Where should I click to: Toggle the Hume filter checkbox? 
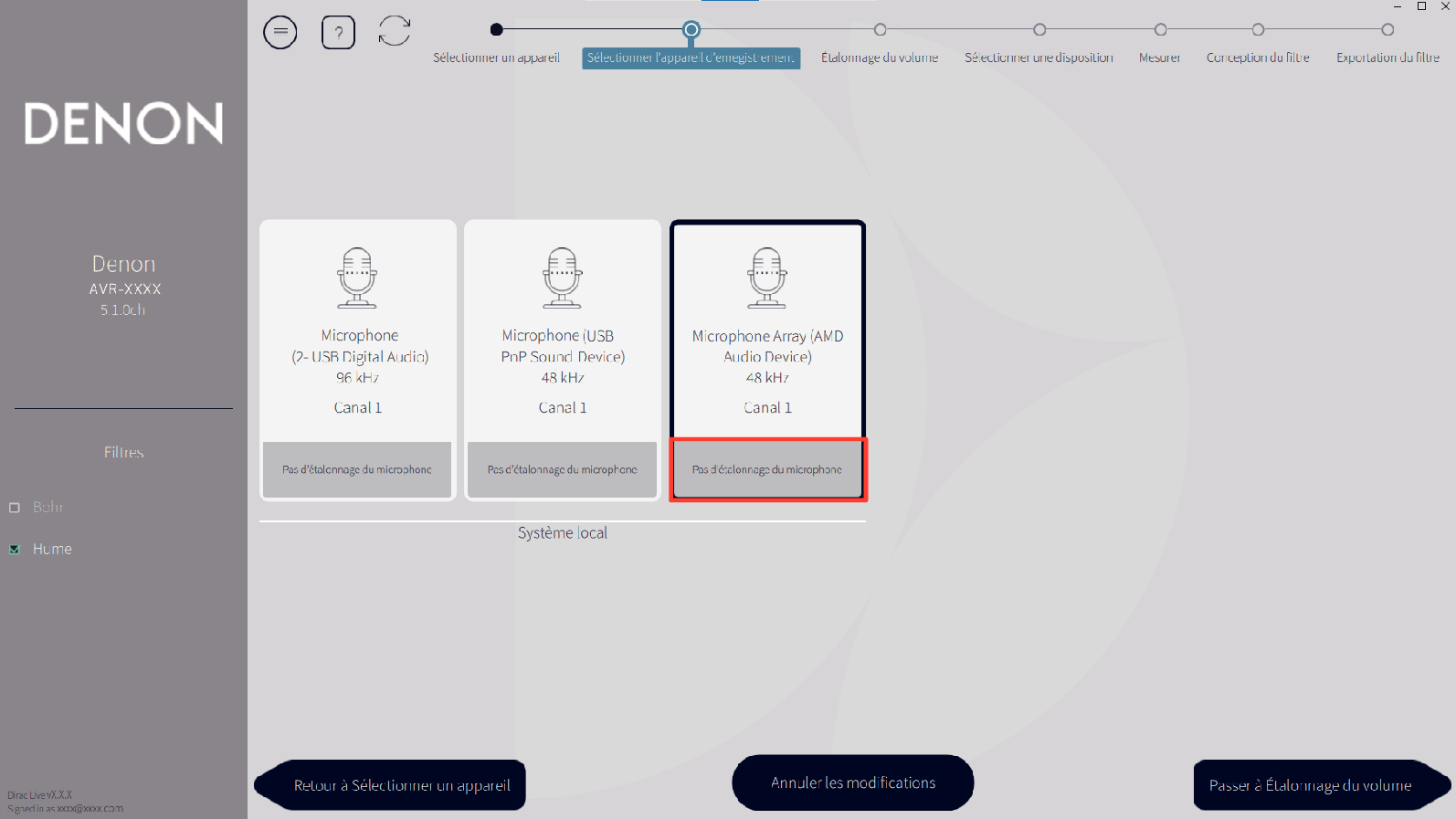pyautogui.click(x=15, y=550)
